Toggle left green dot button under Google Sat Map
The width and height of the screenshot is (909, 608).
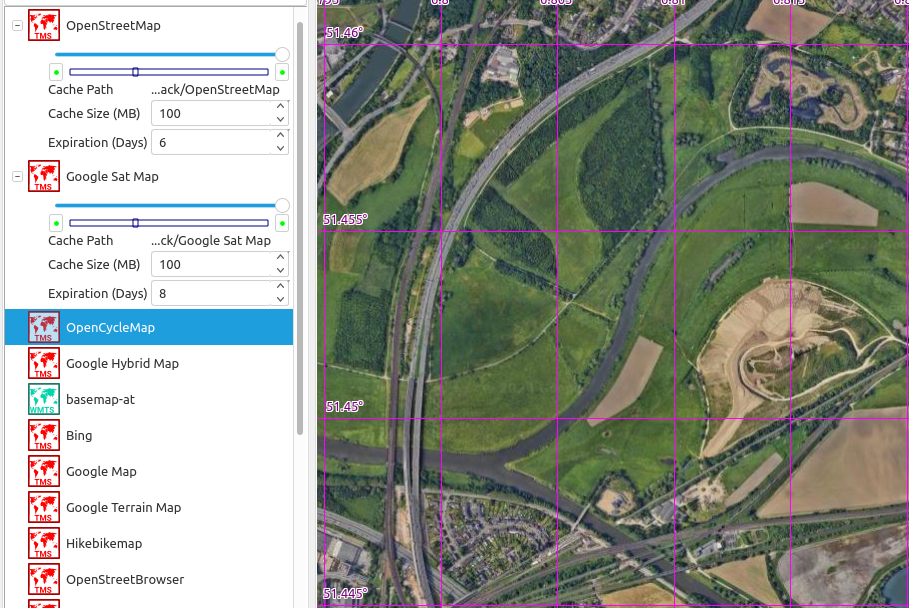[56, 223]
